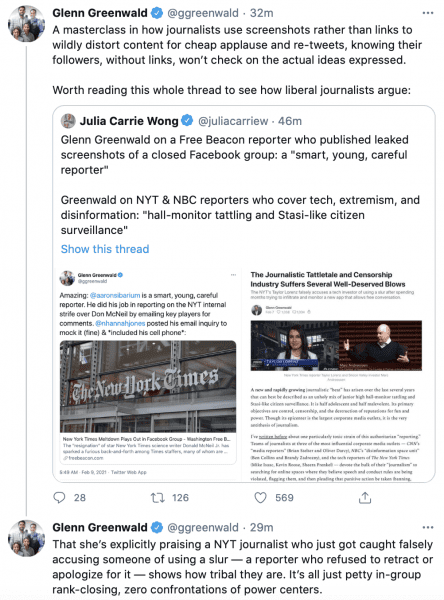The image size is (444, 600).
Task: Click Julia Carrie Wong's verified badge
Action: [x=187, y=121]
